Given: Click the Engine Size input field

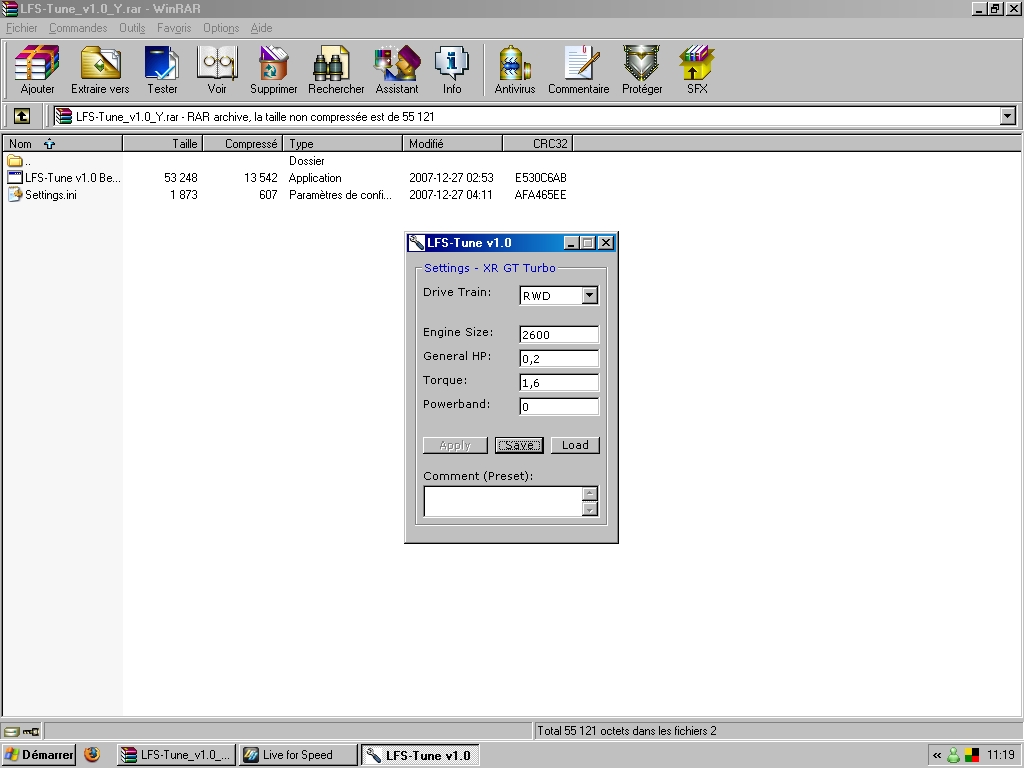Looking at the screenshot, I should tap(559, 334).
